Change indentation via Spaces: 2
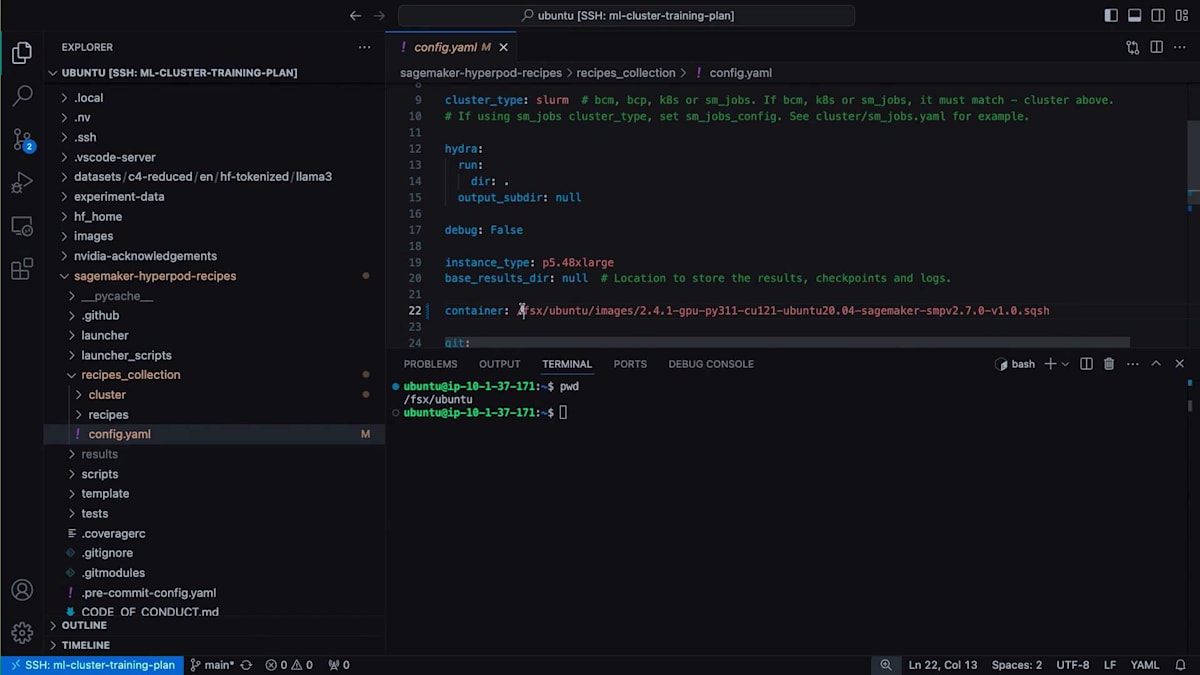This screenshot has height=675, width=1200. pyautogui.click(x=1016, y=665)
